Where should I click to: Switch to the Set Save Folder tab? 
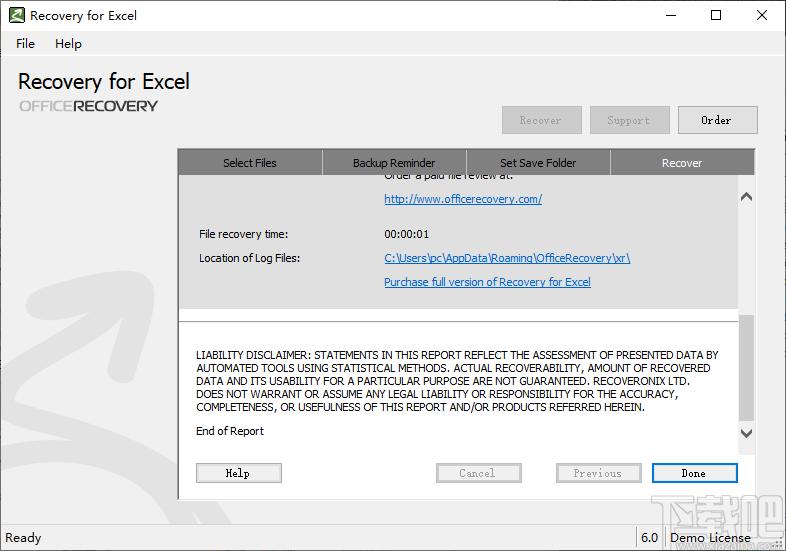point(538,162)
